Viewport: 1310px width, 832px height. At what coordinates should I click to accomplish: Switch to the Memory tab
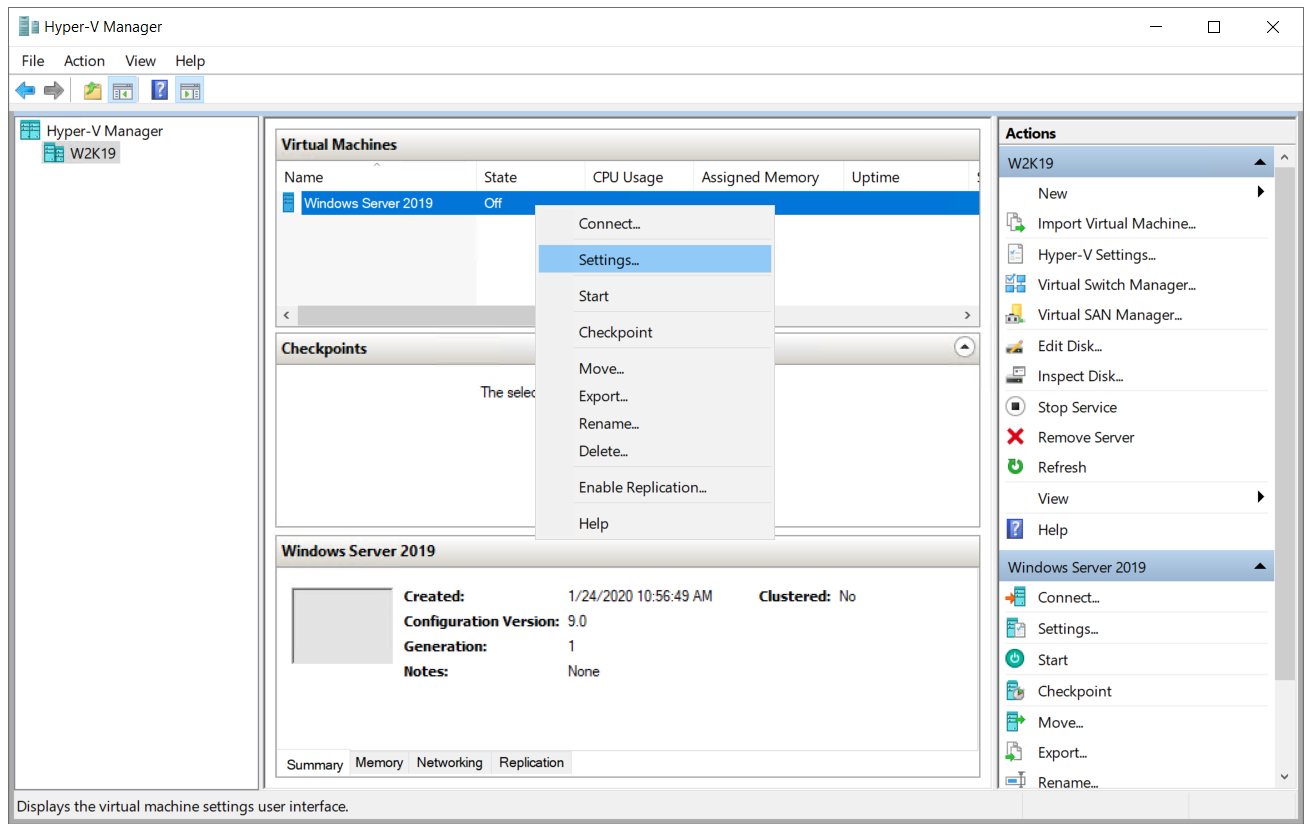(x=379, y=763)
